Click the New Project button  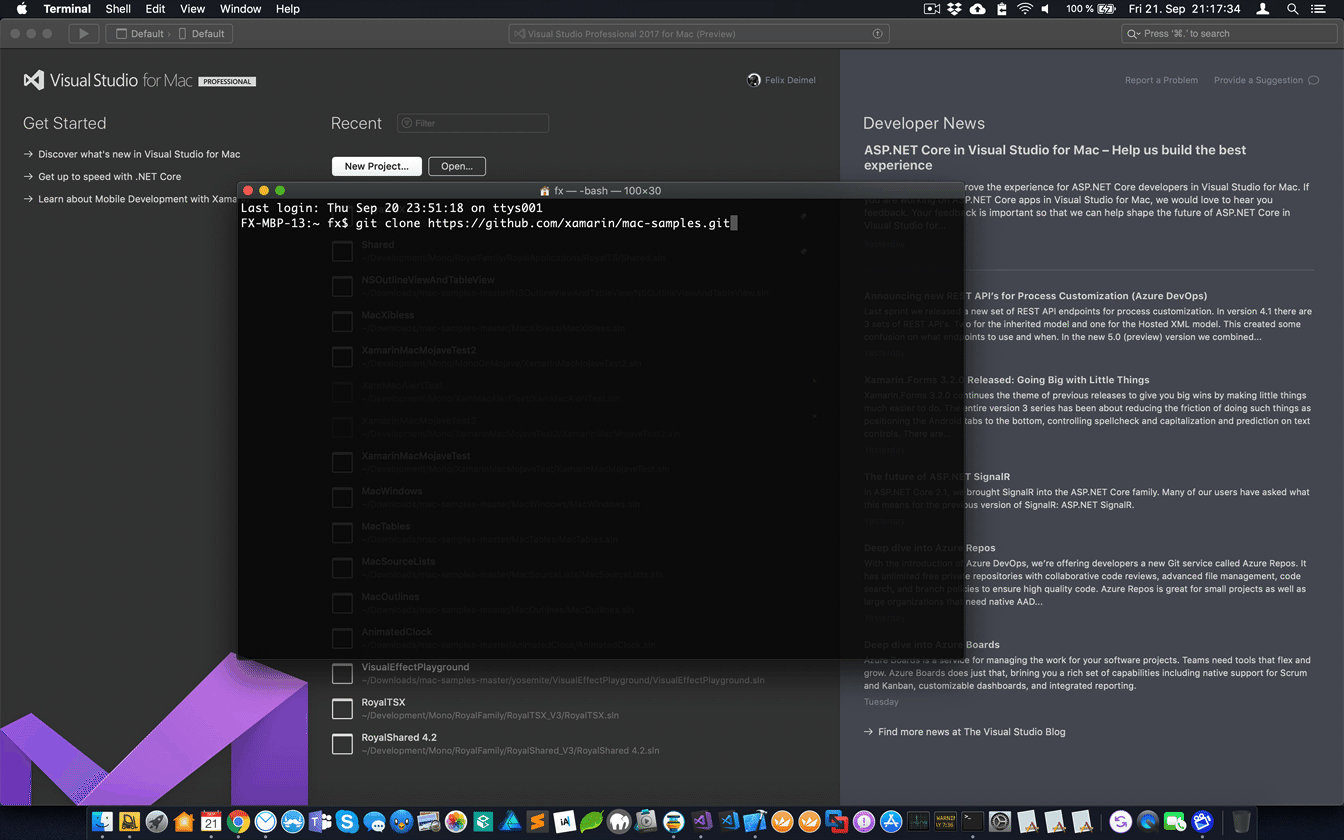coord(376,166)
